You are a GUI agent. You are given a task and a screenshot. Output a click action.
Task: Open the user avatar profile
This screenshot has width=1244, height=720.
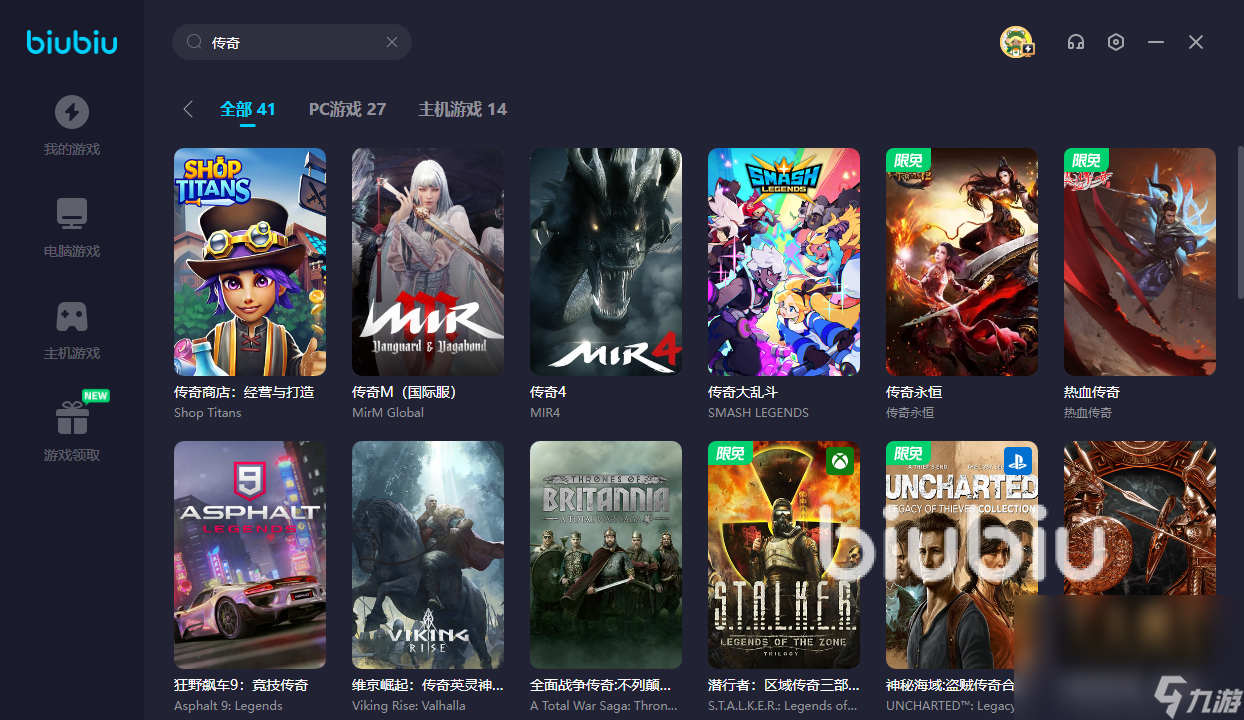[x=1016, y=42]
